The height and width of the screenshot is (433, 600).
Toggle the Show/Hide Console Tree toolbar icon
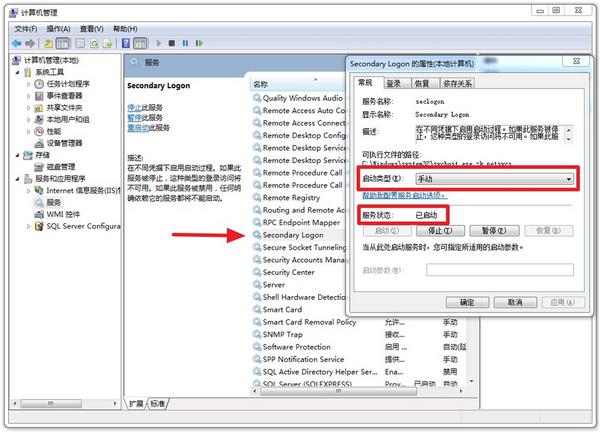tap(63, 44)
